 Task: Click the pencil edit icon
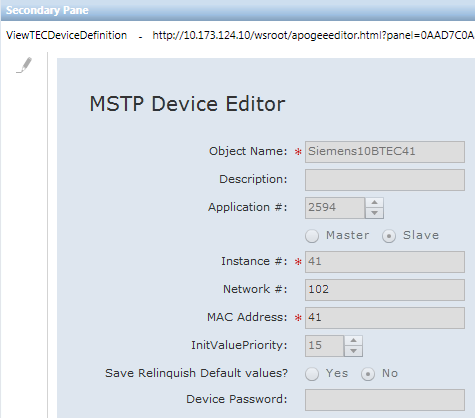click(x=24, y=65)
